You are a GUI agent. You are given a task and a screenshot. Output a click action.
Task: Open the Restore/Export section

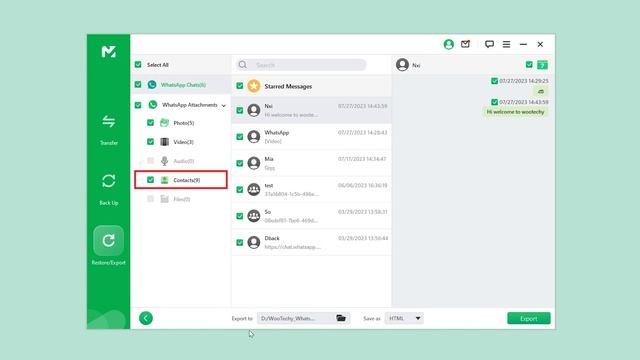coord(109,246)
